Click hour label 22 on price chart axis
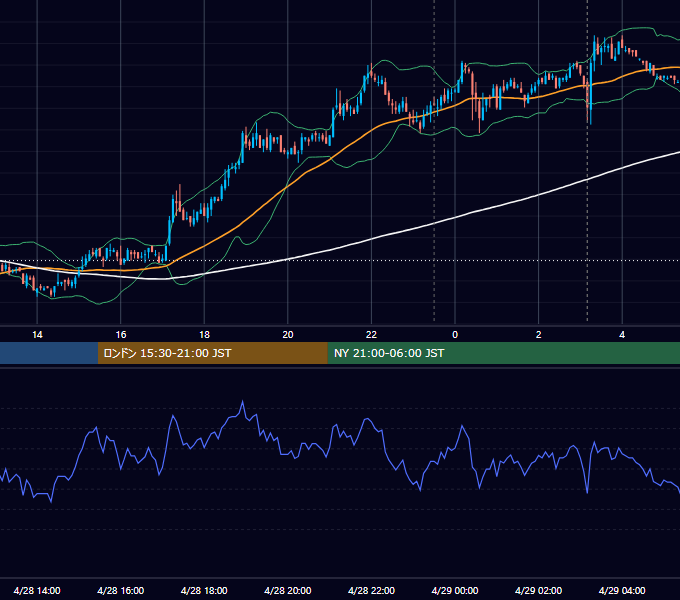 coord(371,335)
